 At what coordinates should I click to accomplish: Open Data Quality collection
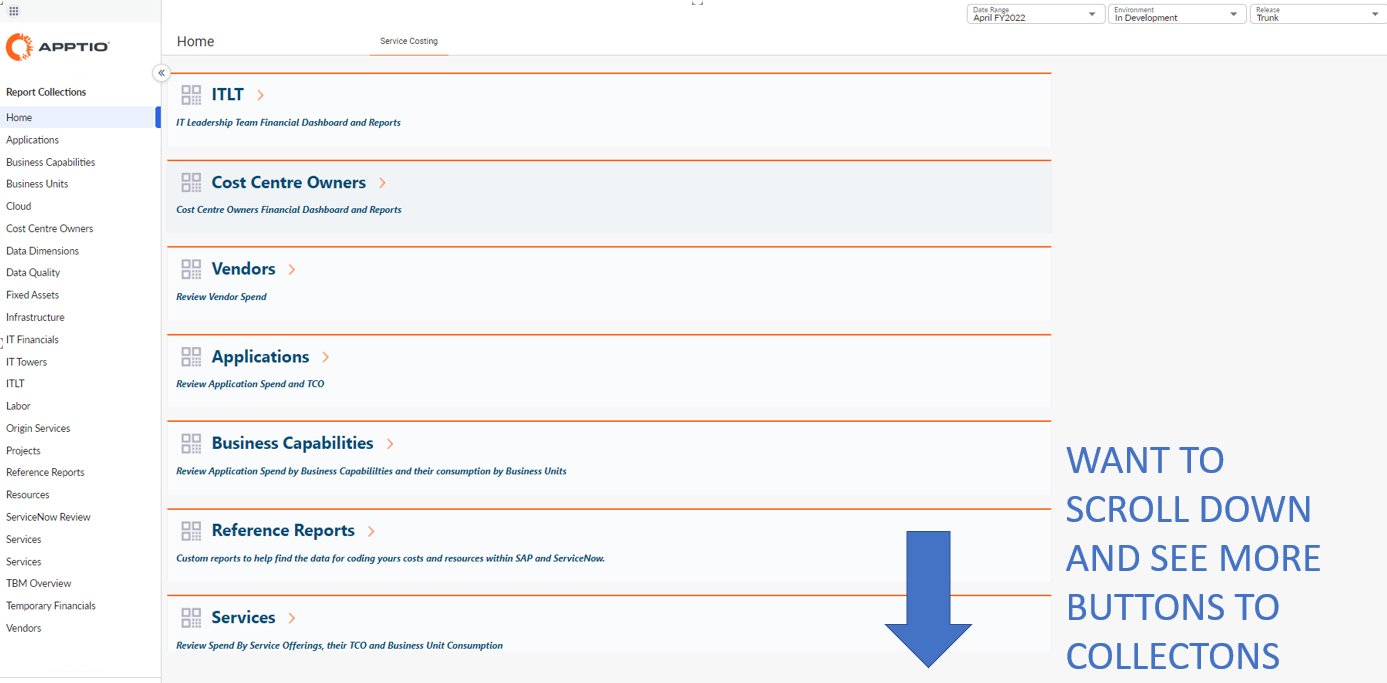coord(33,272)
